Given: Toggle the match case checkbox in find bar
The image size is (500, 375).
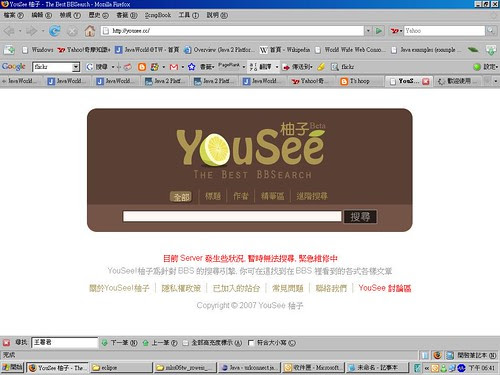Looking at the screenshot, I should click(251, 343).
